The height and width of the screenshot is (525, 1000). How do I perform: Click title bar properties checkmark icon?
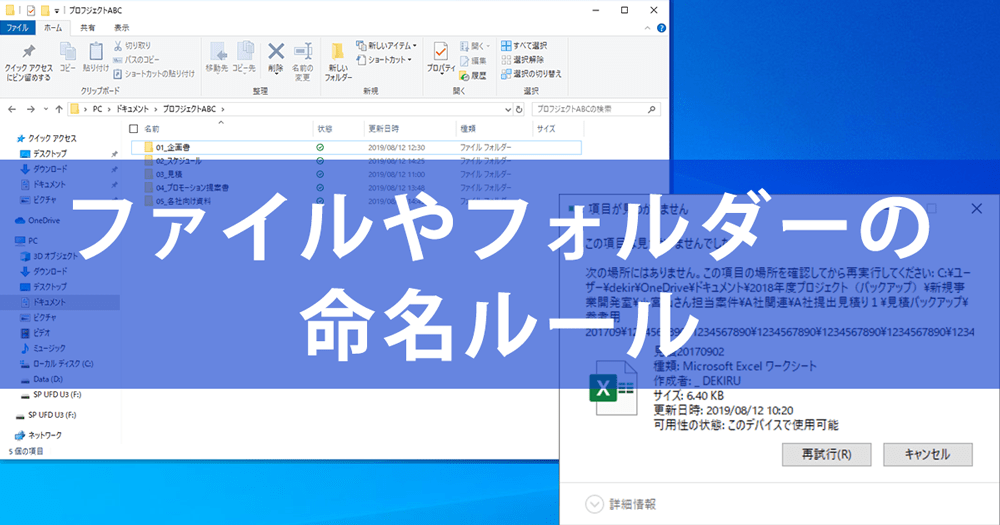pos(31,10)
